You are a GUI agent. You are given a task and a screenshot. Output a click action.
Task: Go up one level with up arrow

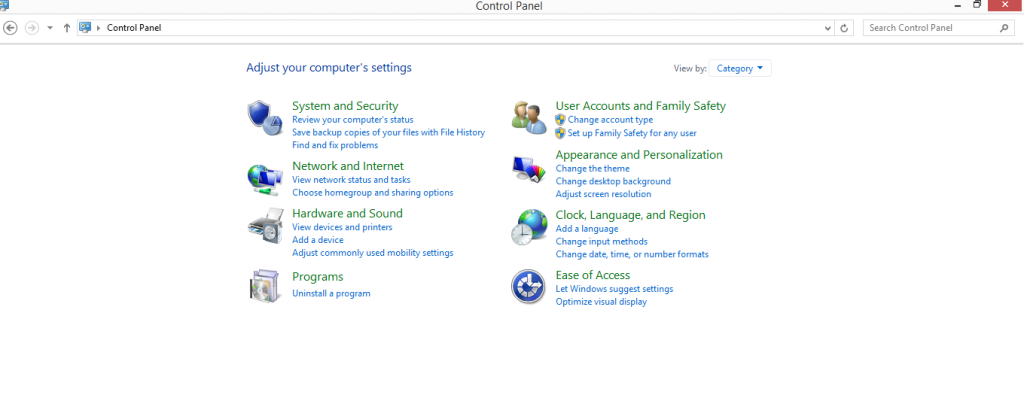pyautogui.click(x=67, y=27)
